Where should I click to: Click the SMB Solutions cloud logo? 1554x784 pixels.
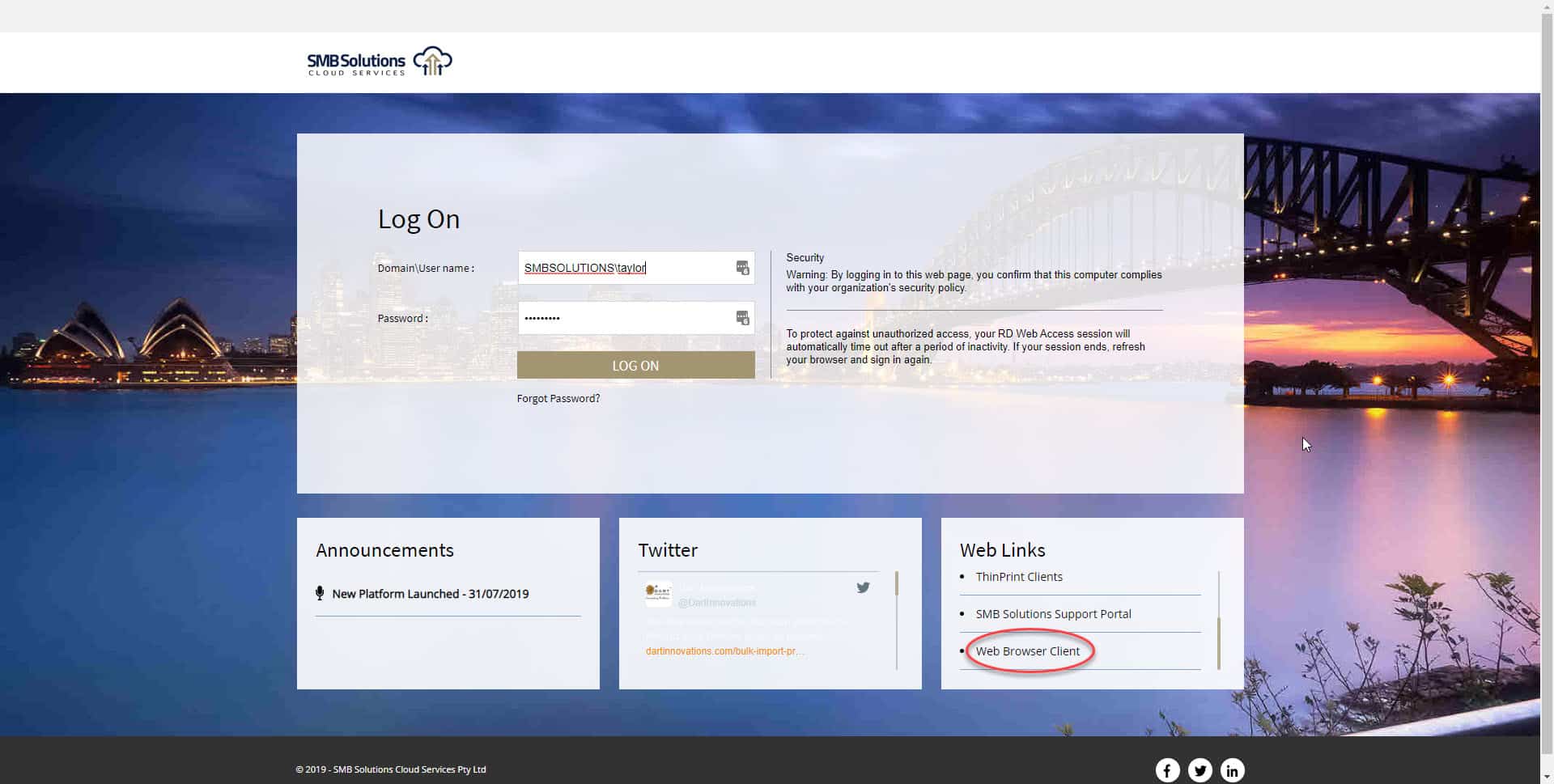coord(379,61)
